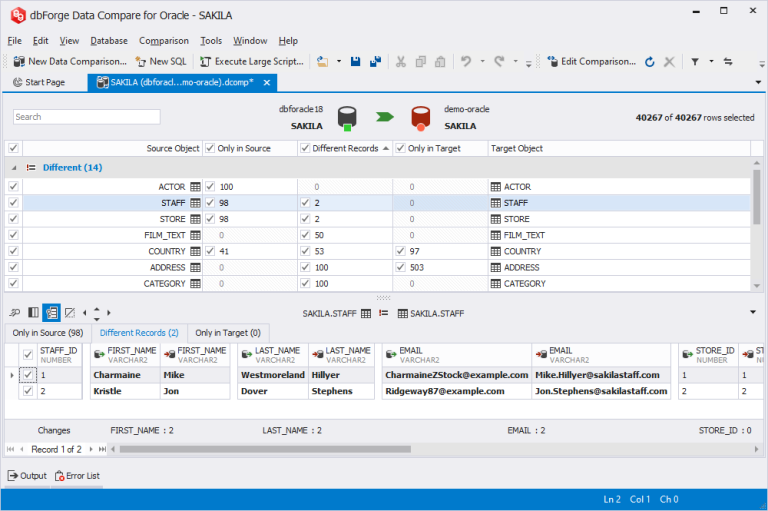The height and width of the screenshot is (511, 768).
Task: Click the source database cylinder icon
Action: (348, 118)
